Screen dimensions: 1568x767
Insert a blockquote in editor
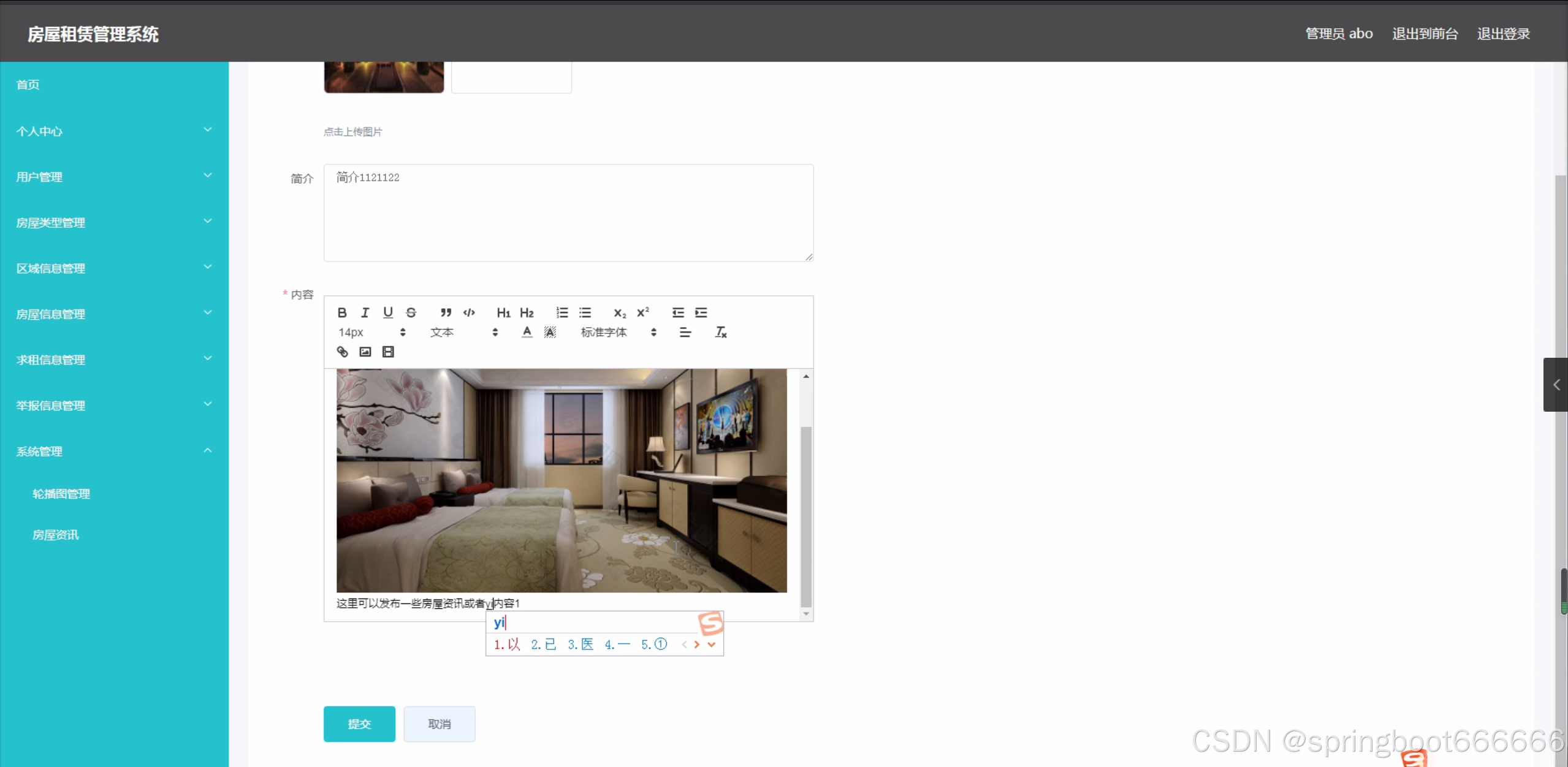tap(446, 312)
